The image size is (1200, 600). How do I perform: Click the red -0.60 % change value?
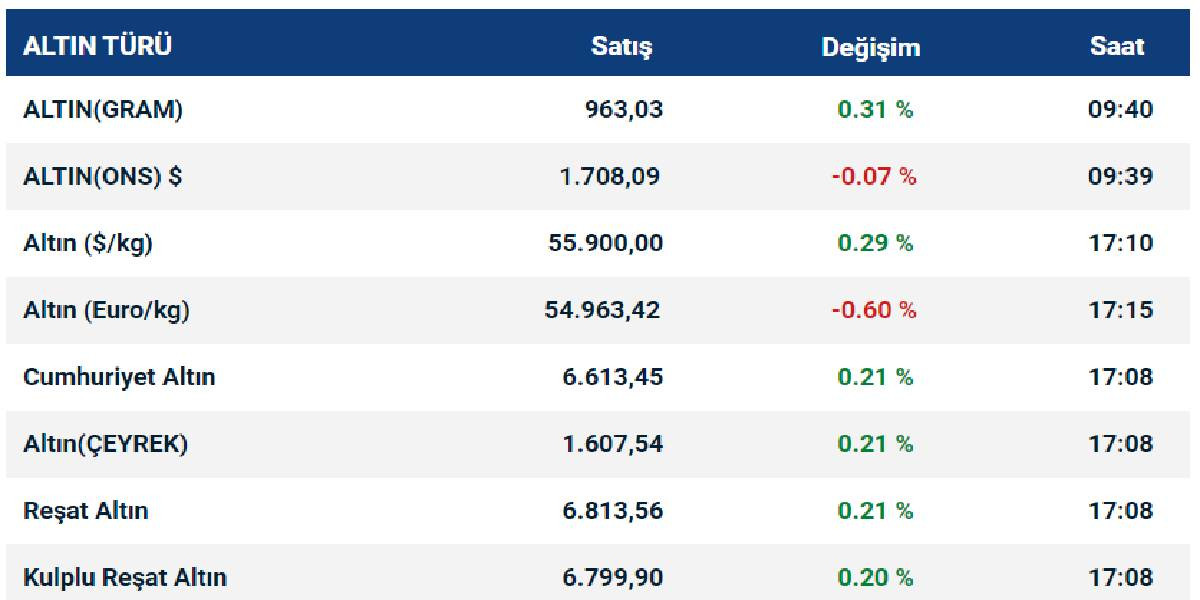tap(874, 310)
